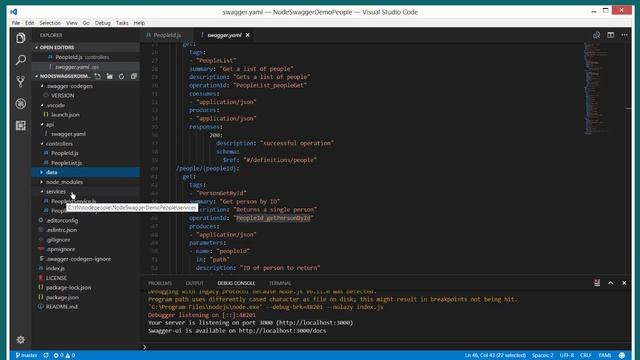Clear the debug console output

[597, 283]
